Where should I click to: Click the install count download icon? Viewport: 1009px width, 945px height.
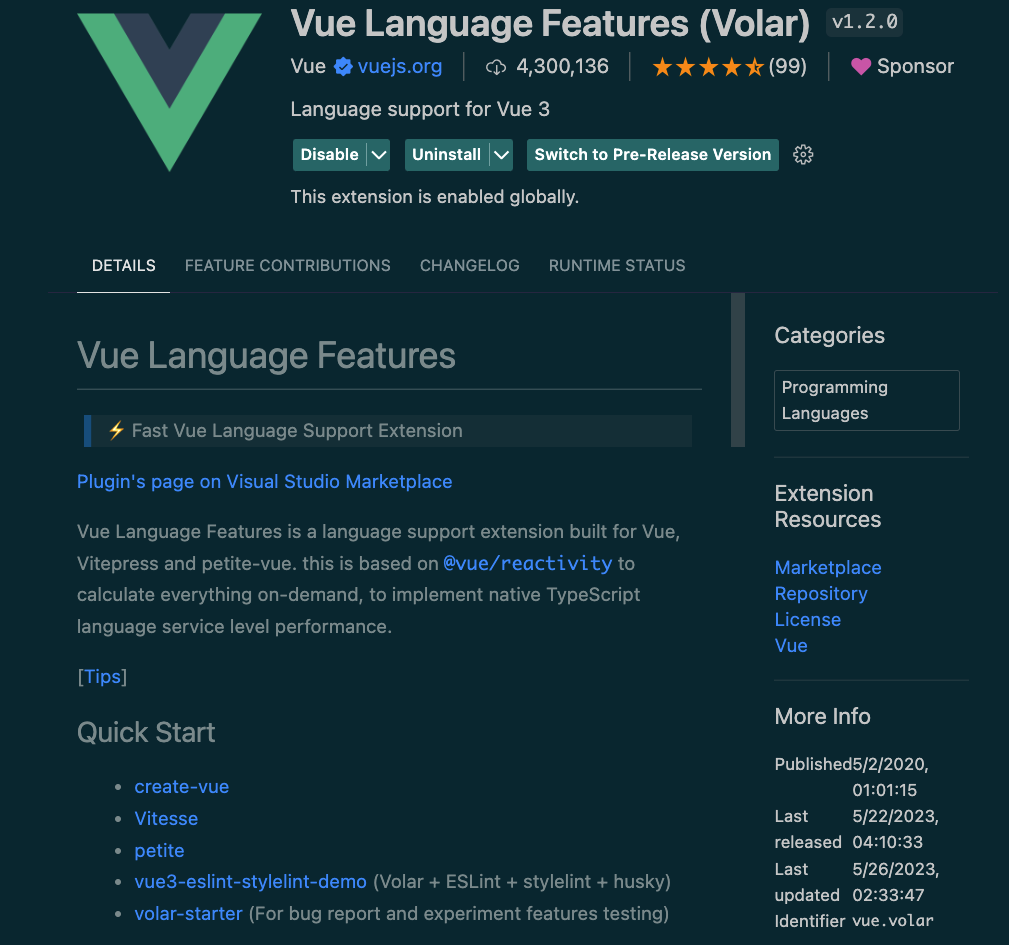click(x=497, y=67)
